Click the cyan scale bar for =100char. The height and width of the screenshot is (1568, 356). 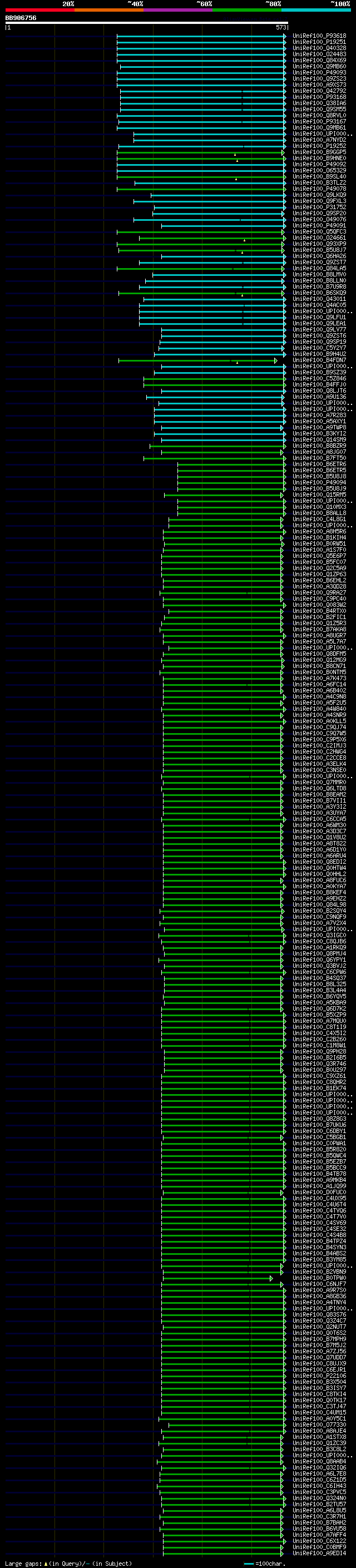[248, 1563]
